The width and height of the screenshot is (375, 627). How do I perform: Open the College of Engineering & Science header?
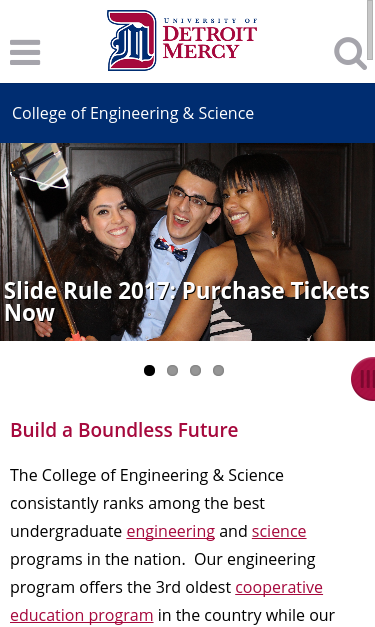(x=133, y=113)
